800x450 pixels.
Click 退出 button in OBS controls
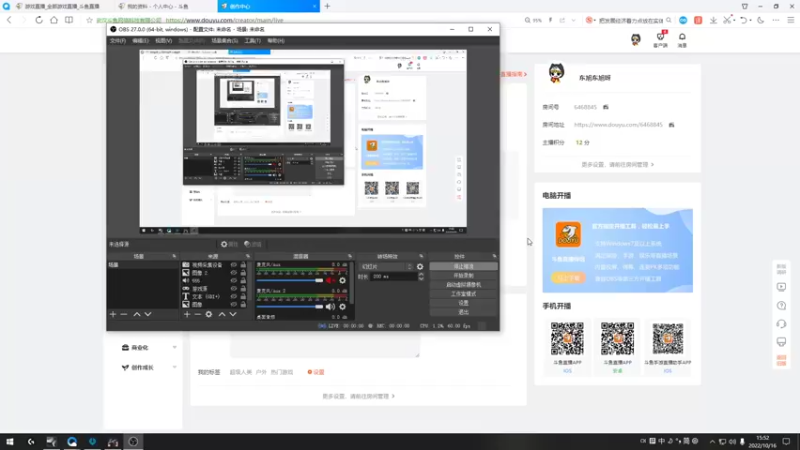463,312
